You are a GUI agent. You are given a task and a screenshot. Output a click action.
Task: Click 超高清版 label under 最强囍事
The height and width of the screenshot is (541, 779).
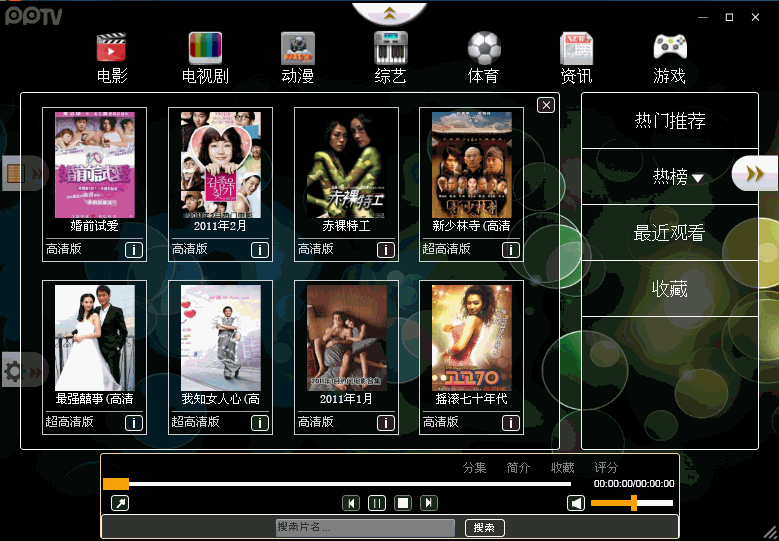(70, 422)
